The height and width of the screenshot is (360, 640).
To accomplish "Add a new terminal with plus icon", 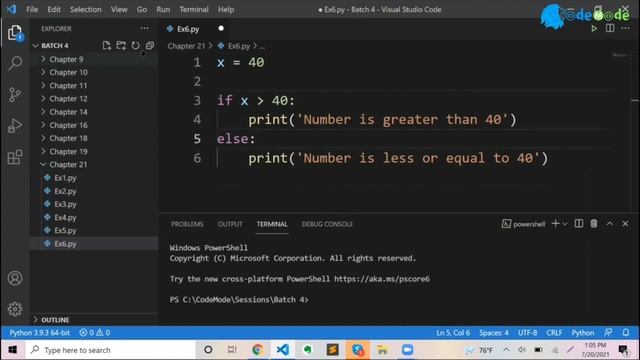I will 556,224.
